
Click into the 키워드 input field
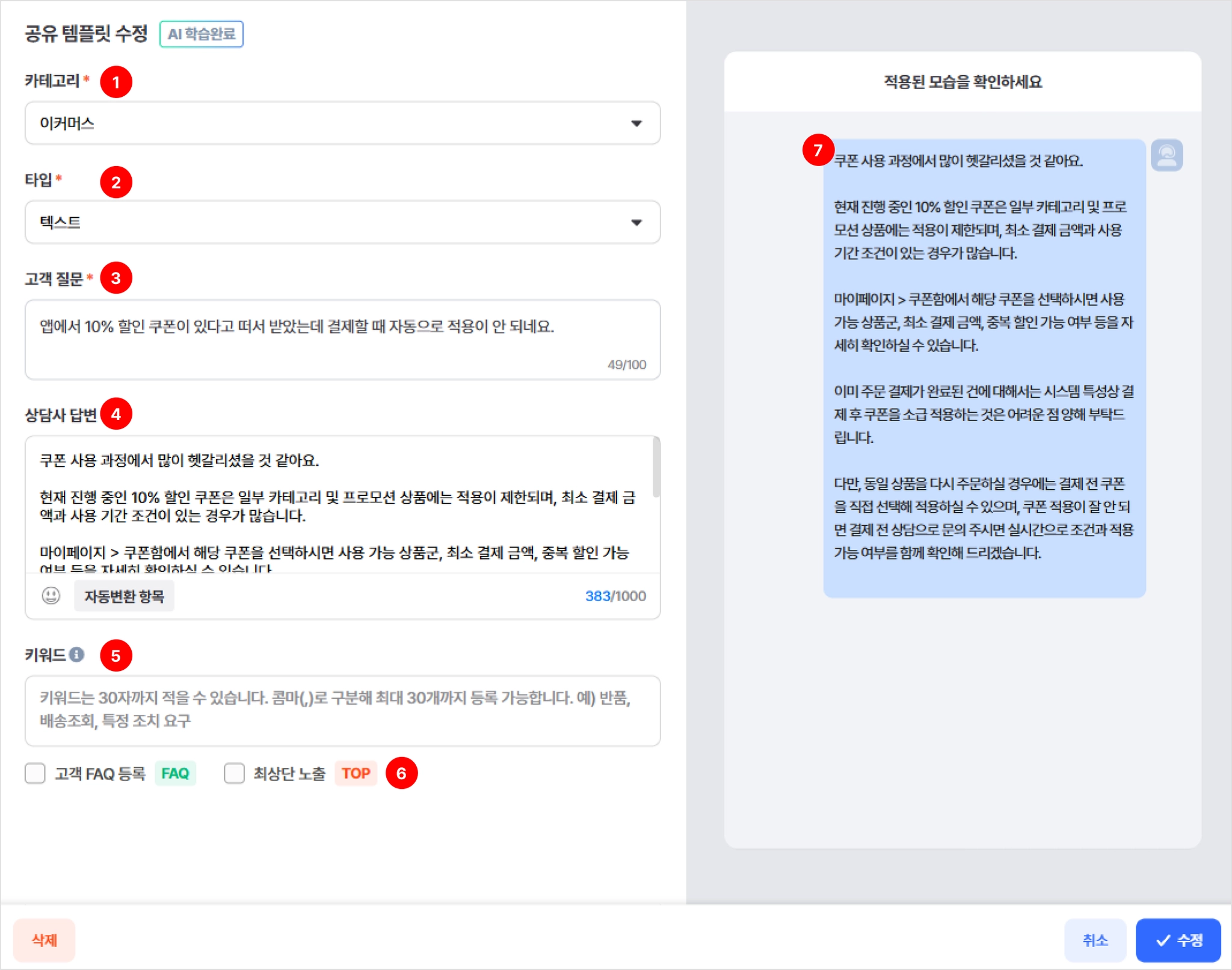[x=342, y=710]
